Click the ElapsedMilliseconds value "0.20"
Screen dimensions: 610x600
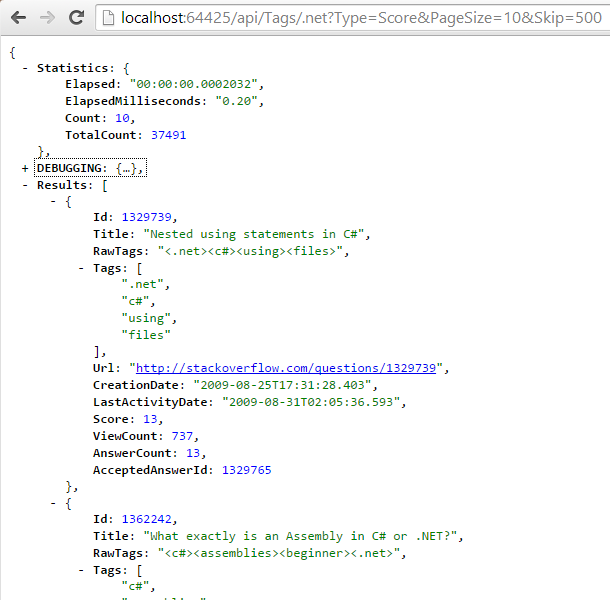point(237,101)
